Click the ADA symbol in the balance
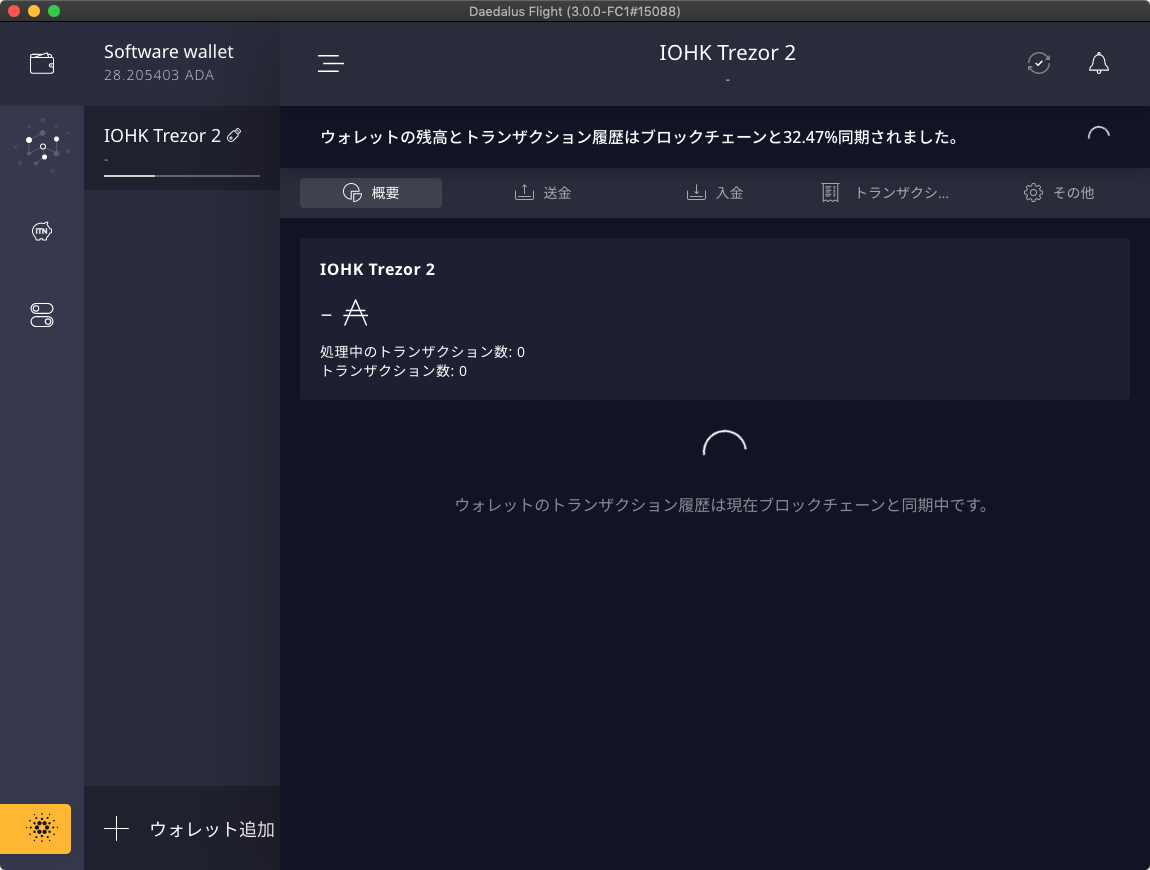 coord(356,313)
